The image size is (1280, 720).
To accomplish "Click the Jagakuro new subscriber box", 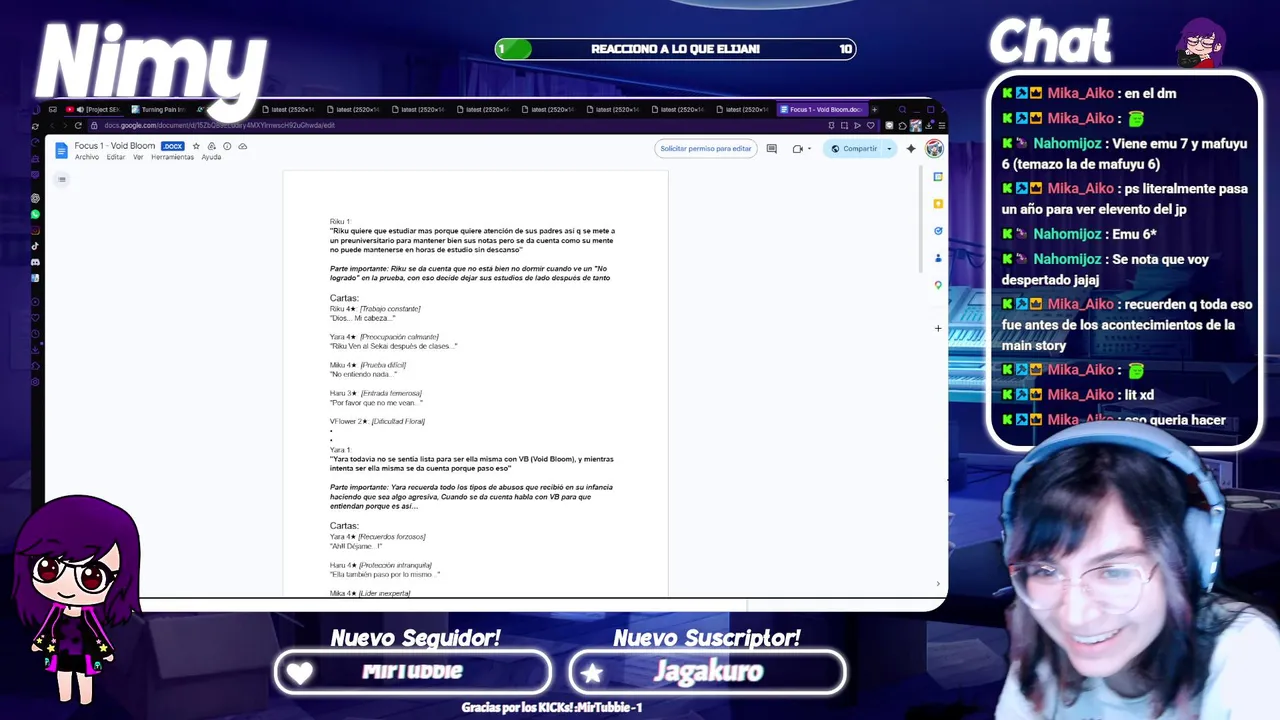I will pos(707,672).
